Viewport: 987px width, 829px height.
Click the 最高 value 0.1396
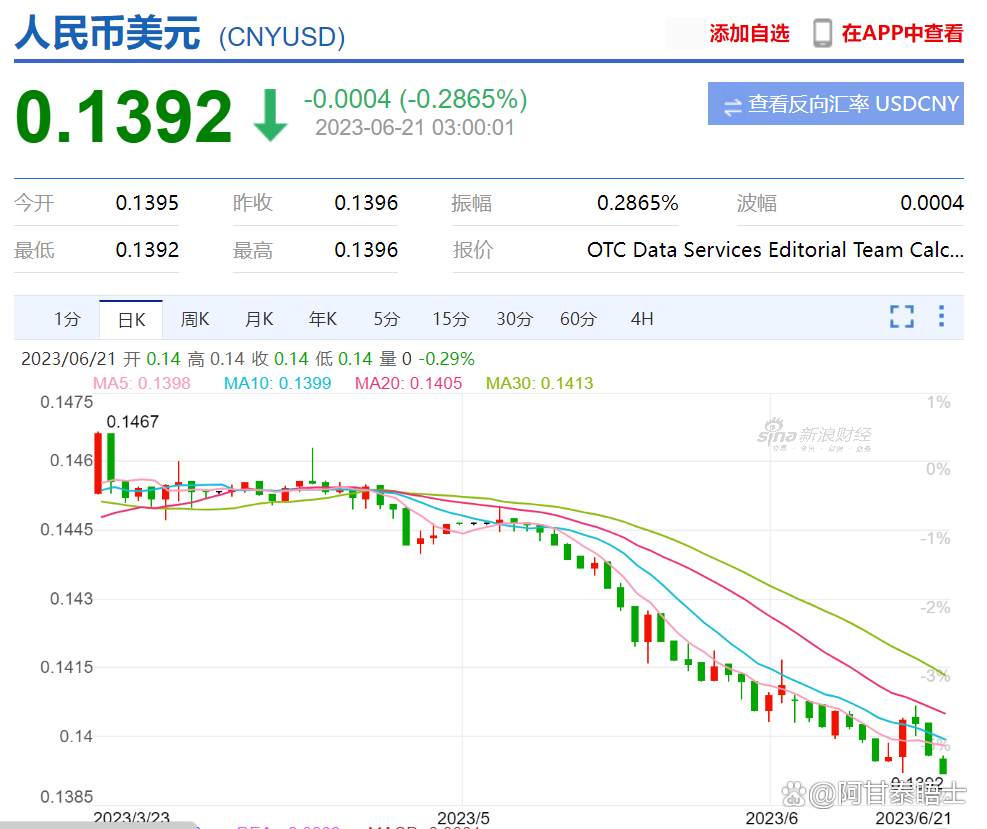pos(366,250)
